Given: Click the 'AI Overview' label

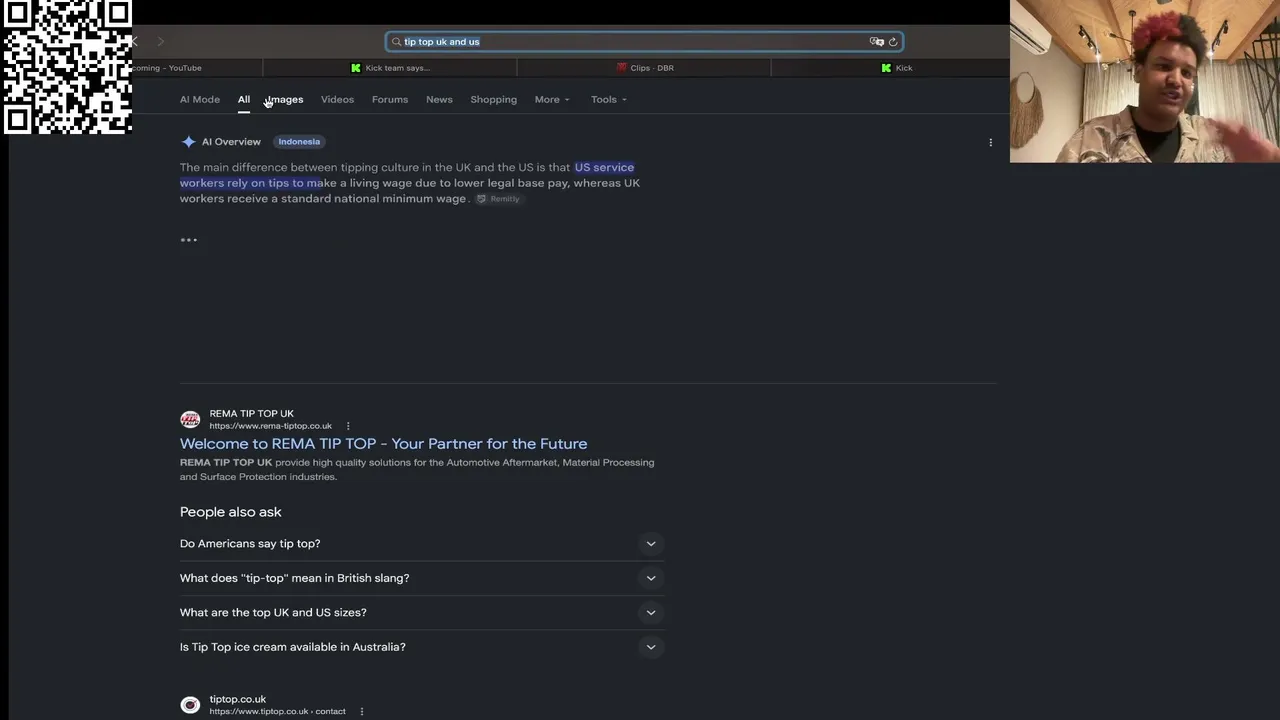Looking at the screenshot, I should click(231, 142).
